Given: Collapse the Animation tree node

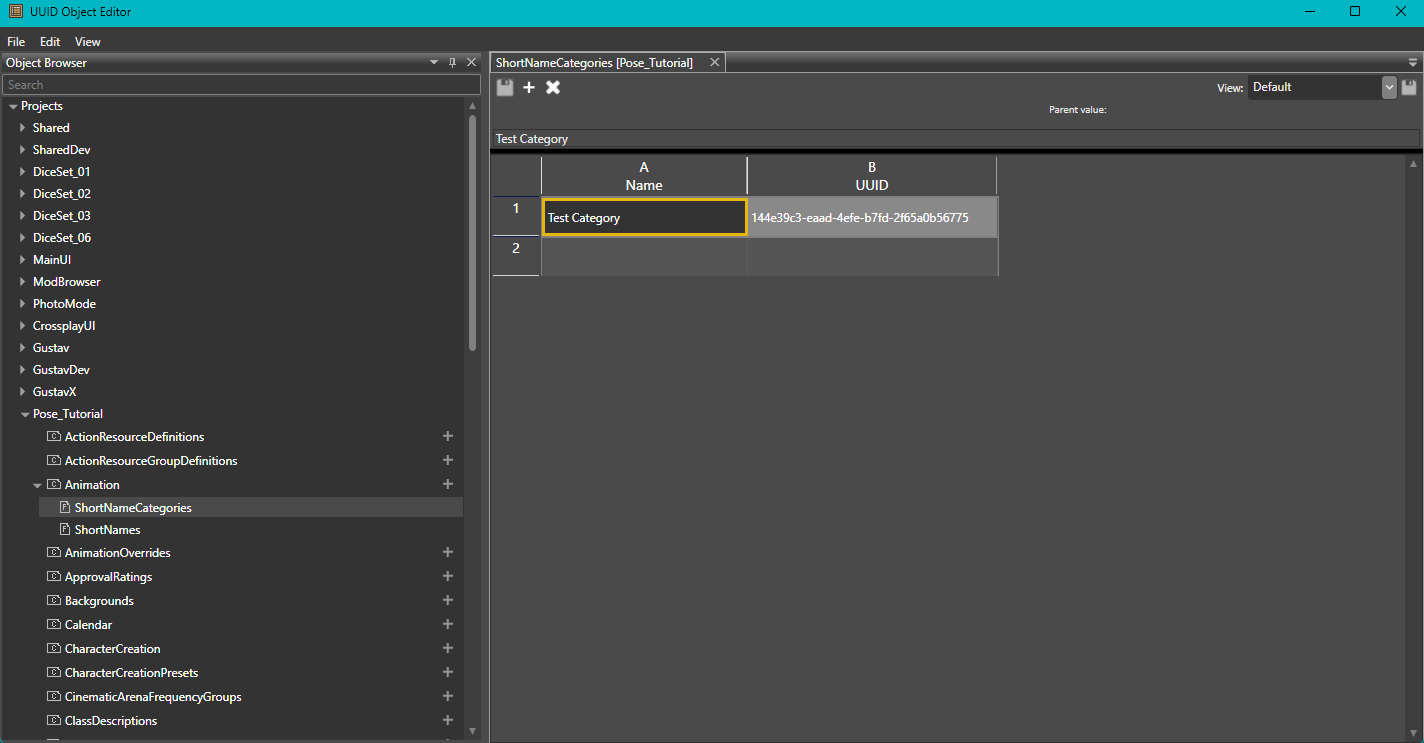Looking at the screenshot, I should (37, 484).
